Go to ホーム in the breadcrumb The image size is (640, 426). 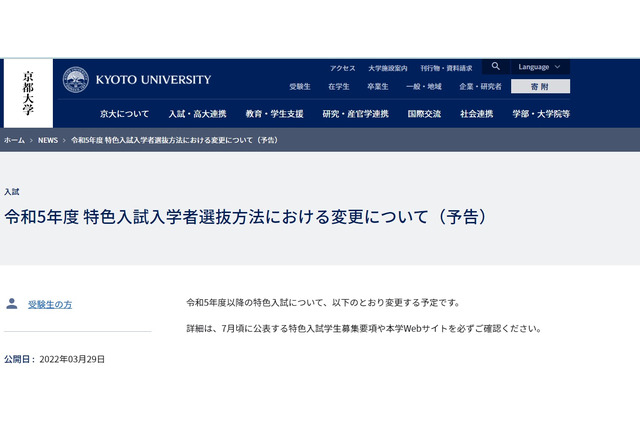click(x=14, y=140)
